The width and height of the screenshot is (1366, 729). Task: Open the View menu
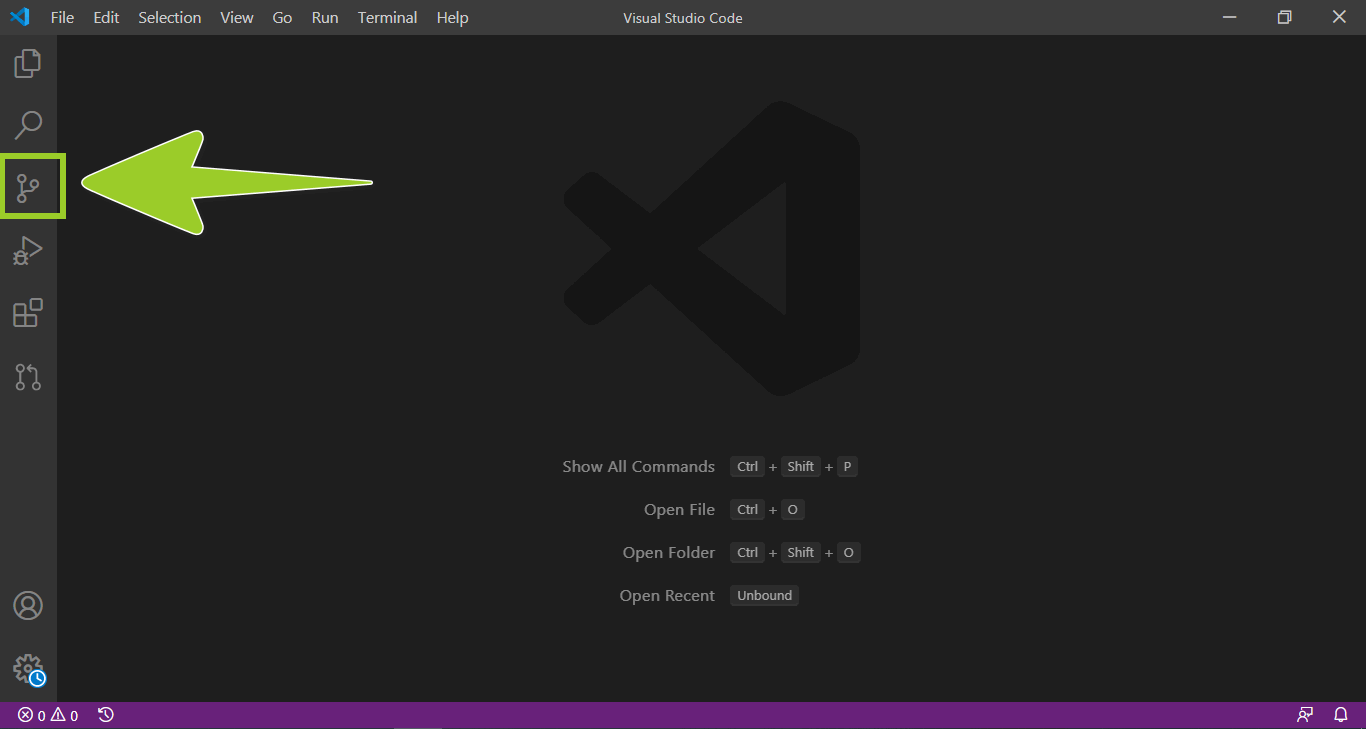[237, 18]
